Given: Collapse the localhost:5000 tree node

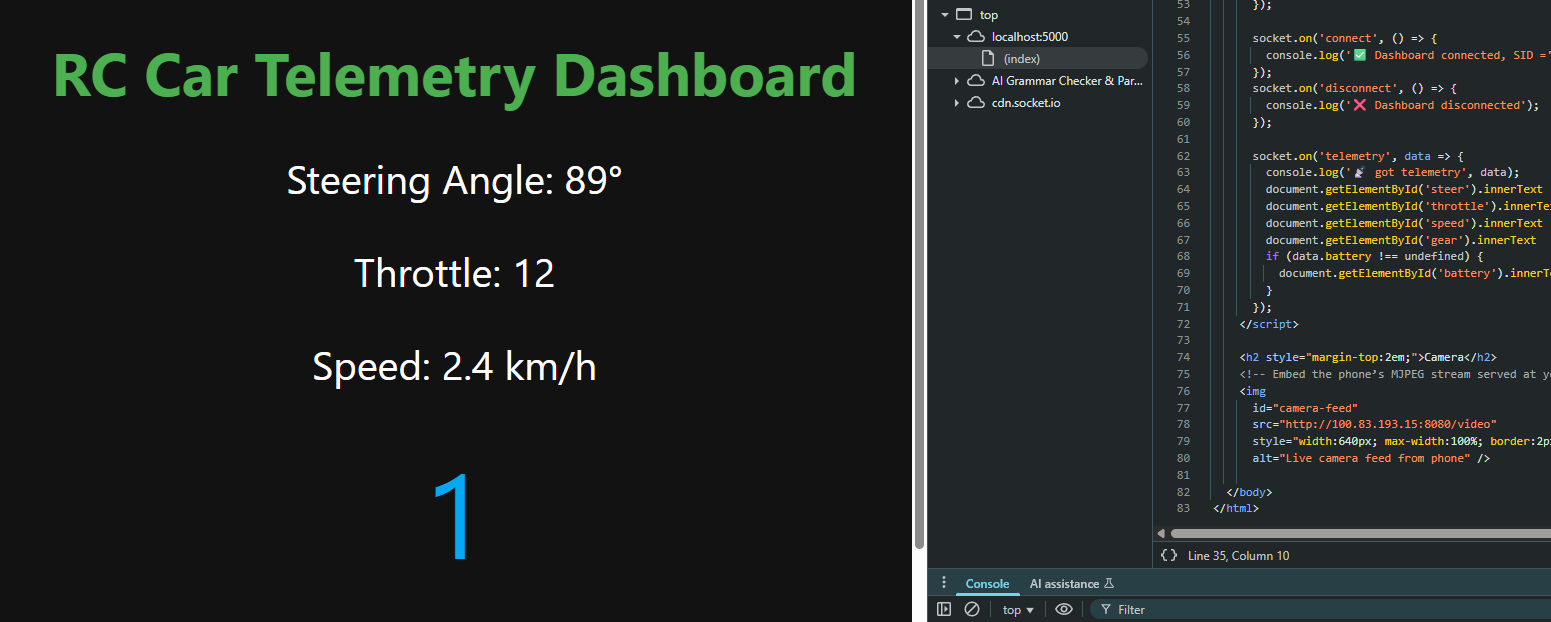Looking at the screenshot, I should point(957,37).
